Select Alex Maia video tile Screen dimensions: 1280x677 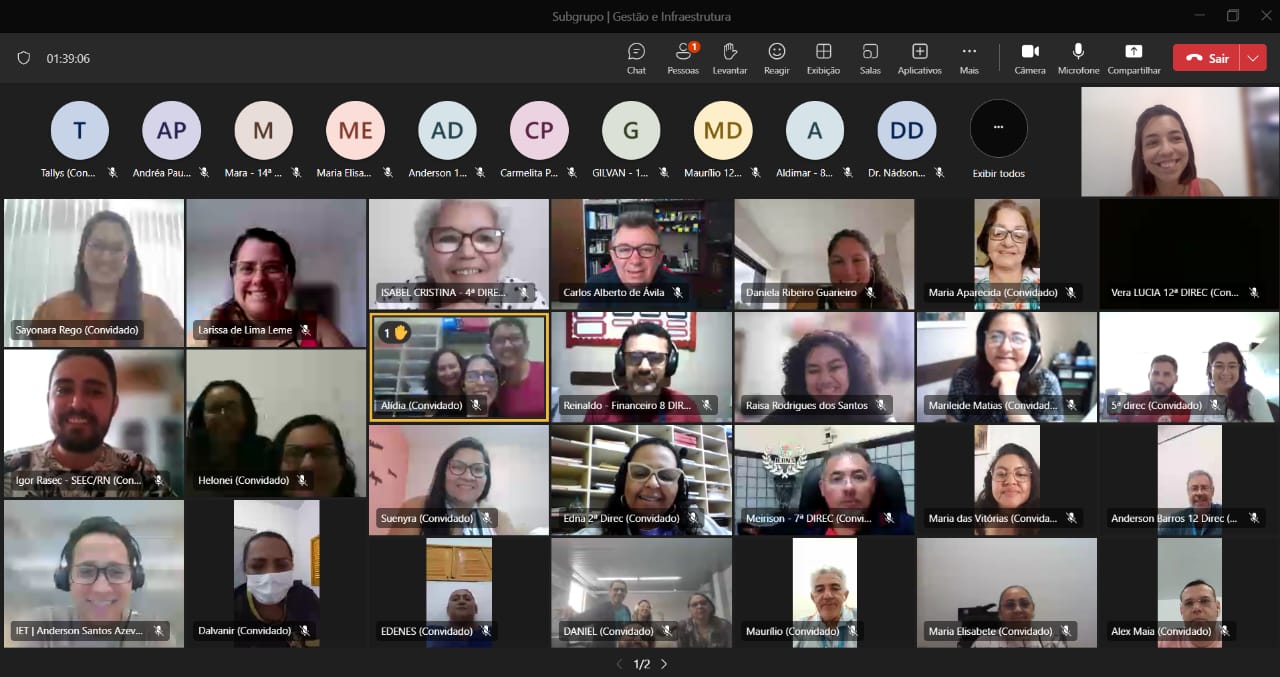pos(1189,593)
